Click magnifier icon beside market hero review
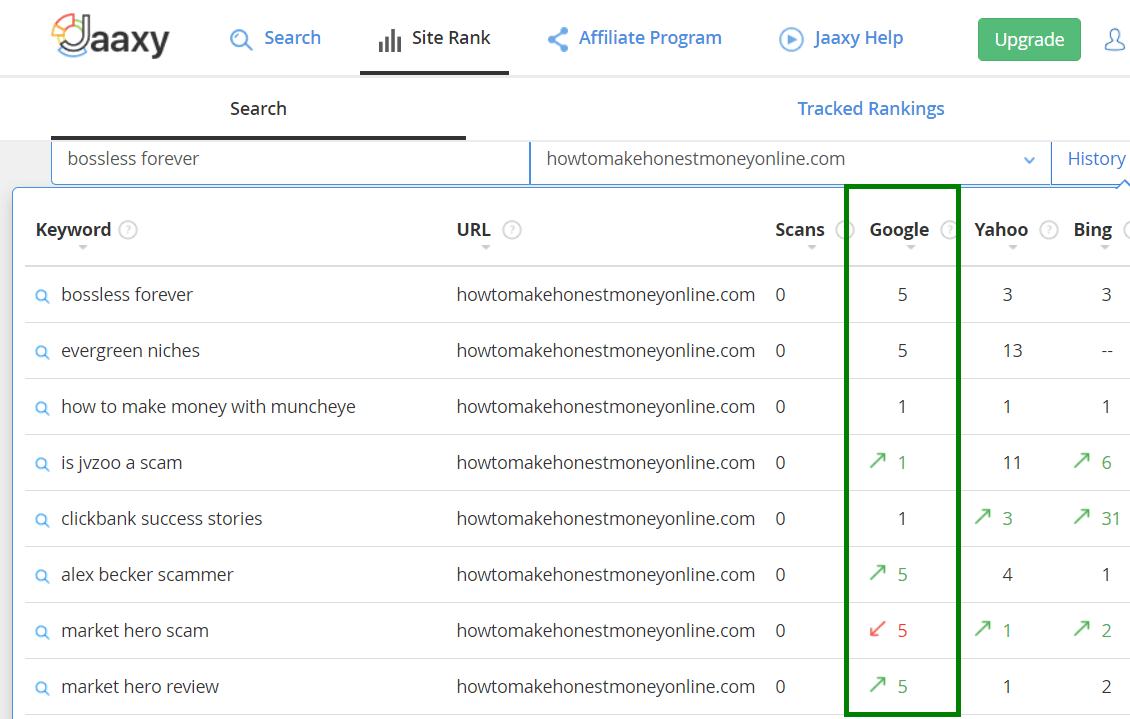The width and height of the screenshot is (1130, 719). tap(43, 688)
